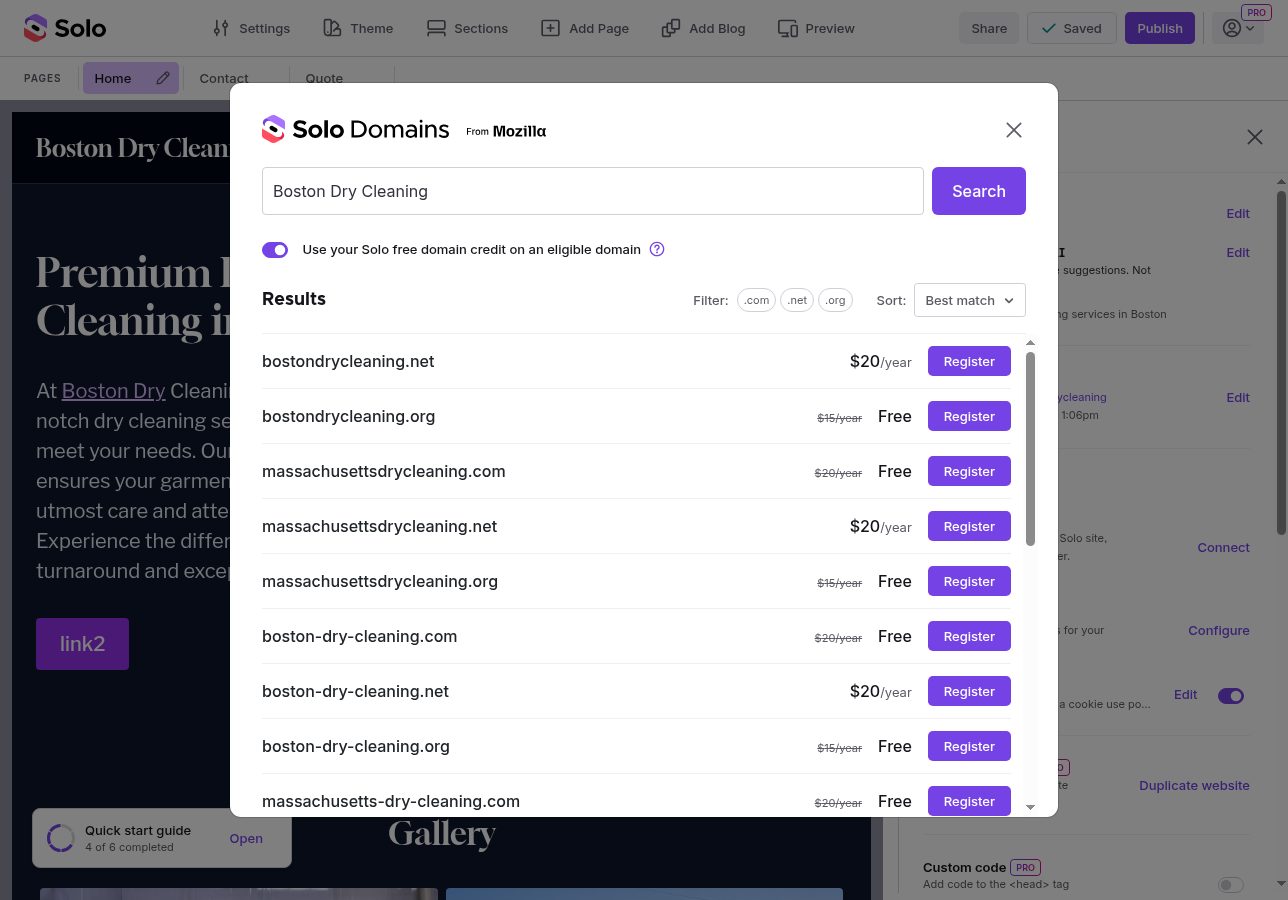Viewport: 1288px width, 900px height.
Task: Toggle the cookie use policy switch
Action: click(x=1231, y=695)
